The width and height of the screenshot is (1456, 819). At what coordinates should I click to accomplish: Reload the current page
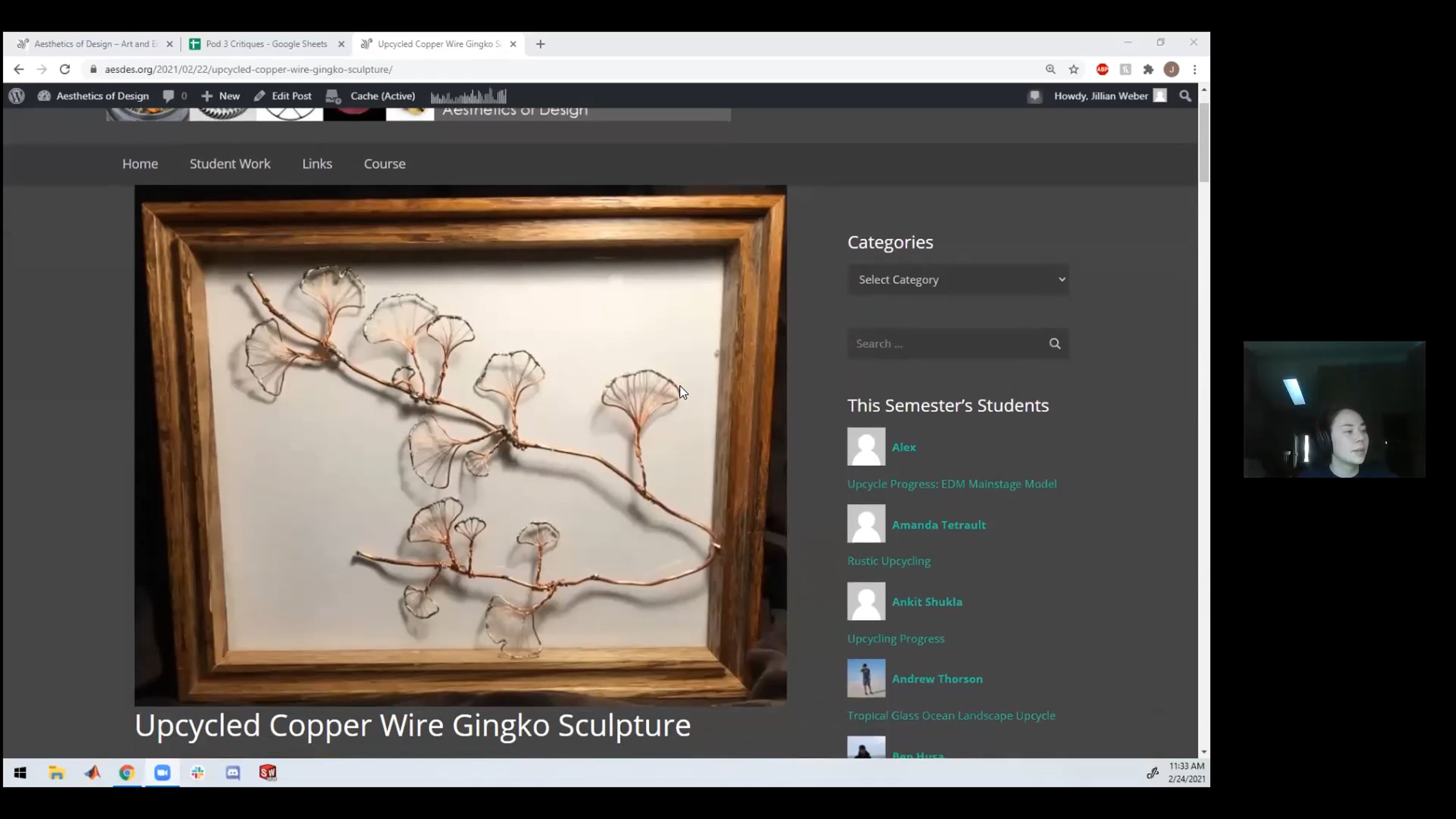[x=65, y=69]
